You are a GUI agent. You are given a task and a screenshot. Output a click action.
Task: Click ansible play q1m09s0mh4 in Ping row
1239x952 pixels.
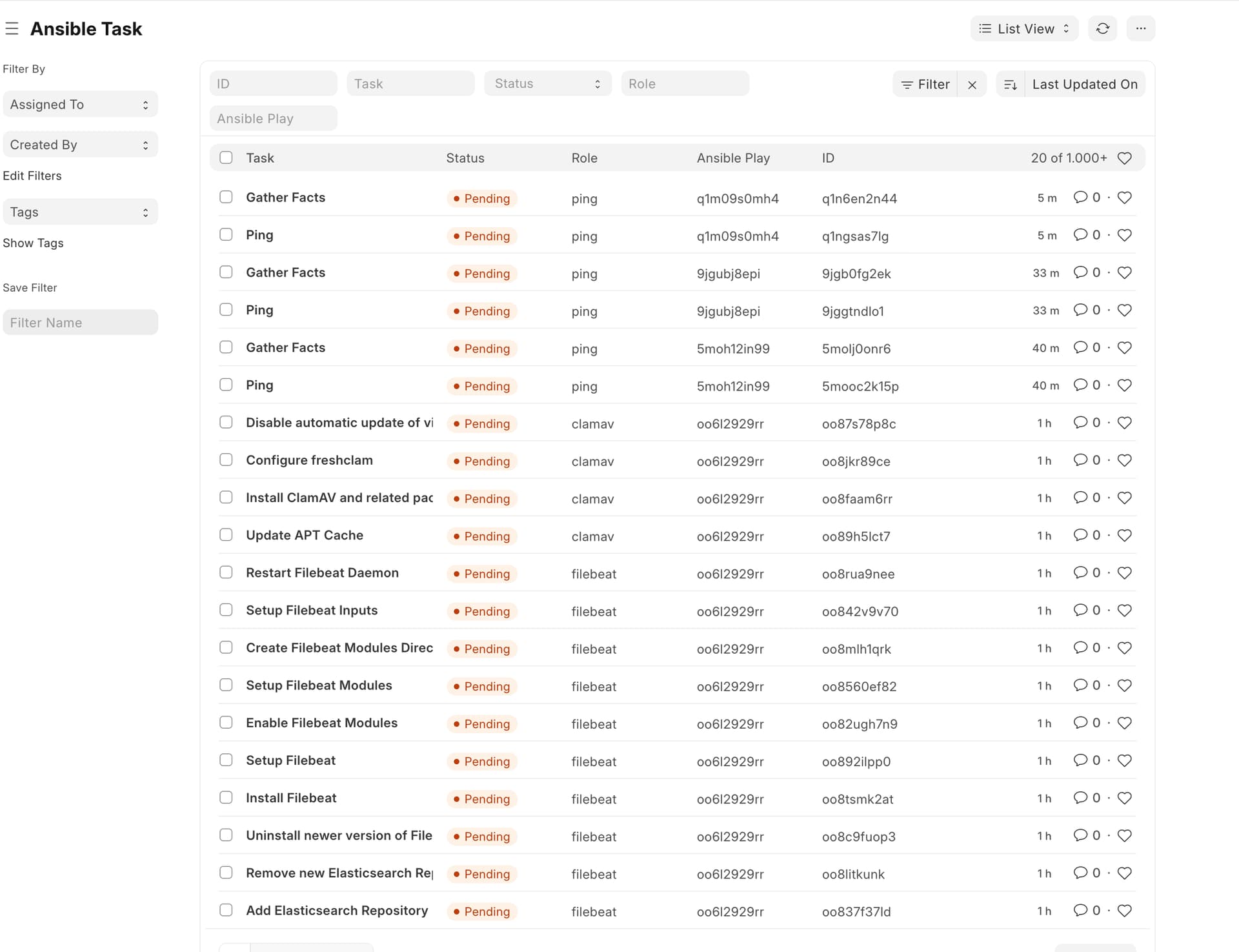pyautogui.click(x=738, y=236)
